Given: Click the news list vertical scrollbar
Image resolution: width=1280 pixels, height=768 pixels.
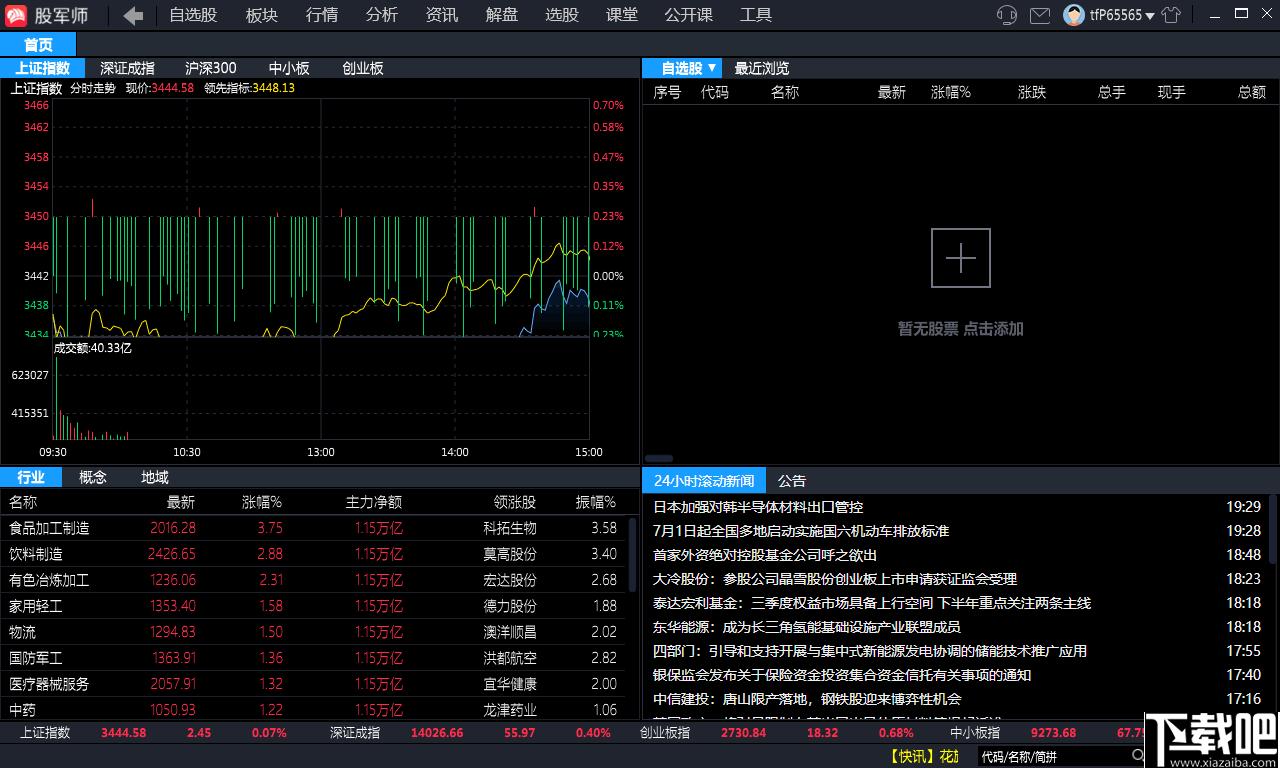Looking at the screenshot, I should point(1273,530).
